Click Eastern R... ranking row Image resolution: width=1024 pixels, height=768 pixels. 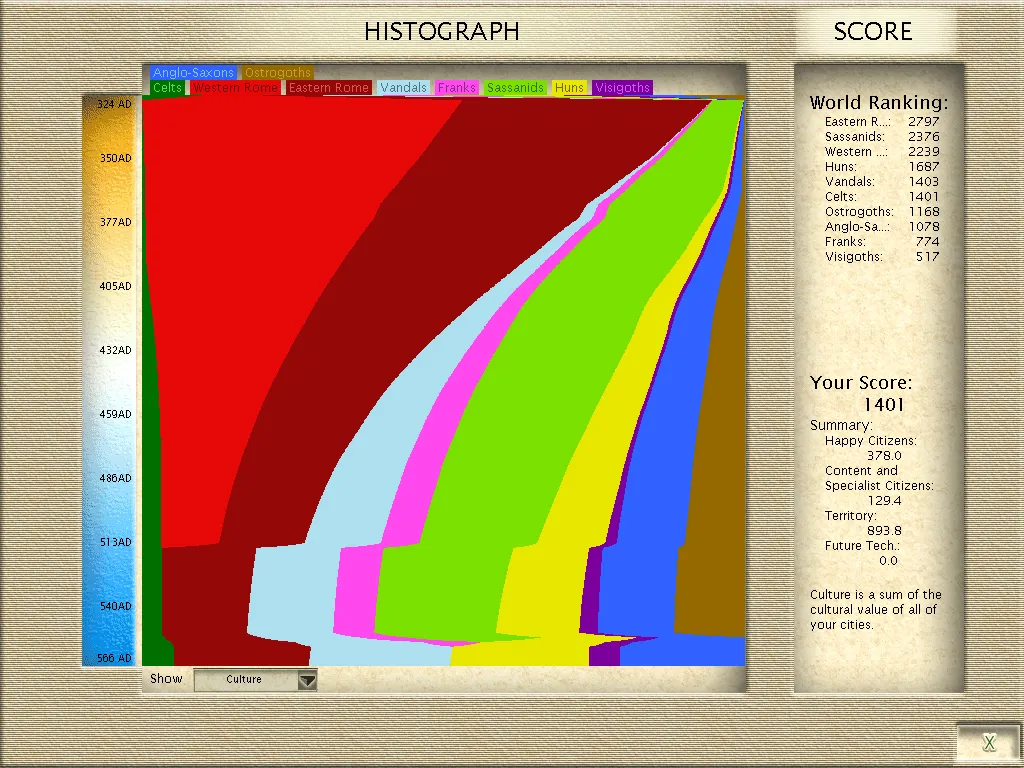click(882, 121)
